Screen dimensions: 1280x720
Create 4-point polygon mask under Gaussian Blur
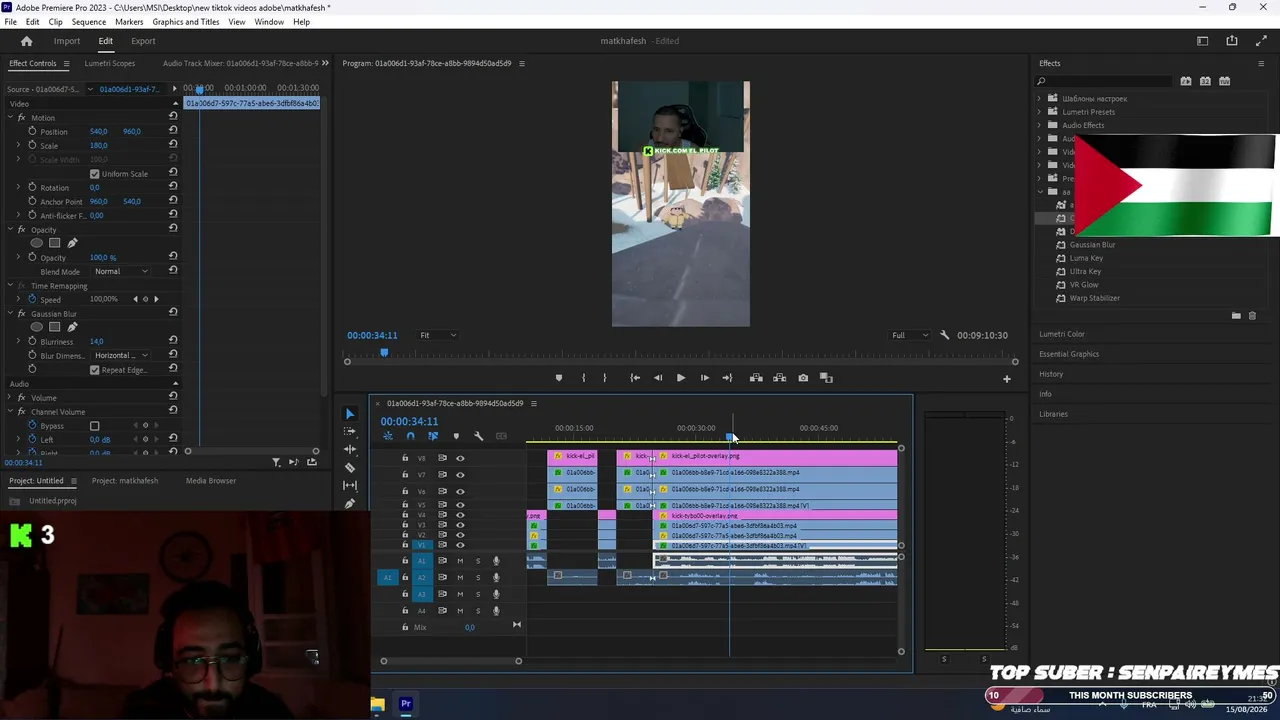(55, 327)
